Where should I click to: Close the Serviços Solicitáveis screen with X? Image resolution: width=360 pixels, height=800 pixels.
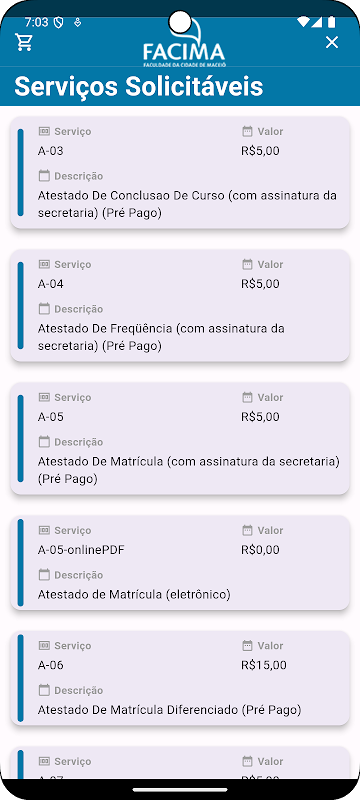[x=332, y=42]
